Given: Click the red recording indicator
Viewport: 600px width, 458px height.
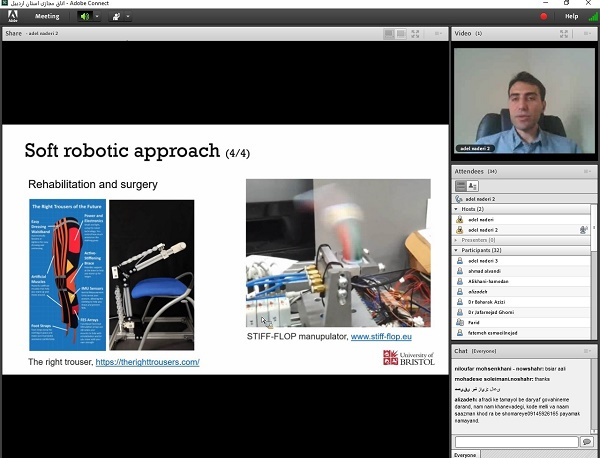Looking at the screenshot, I should coord(544,16).
